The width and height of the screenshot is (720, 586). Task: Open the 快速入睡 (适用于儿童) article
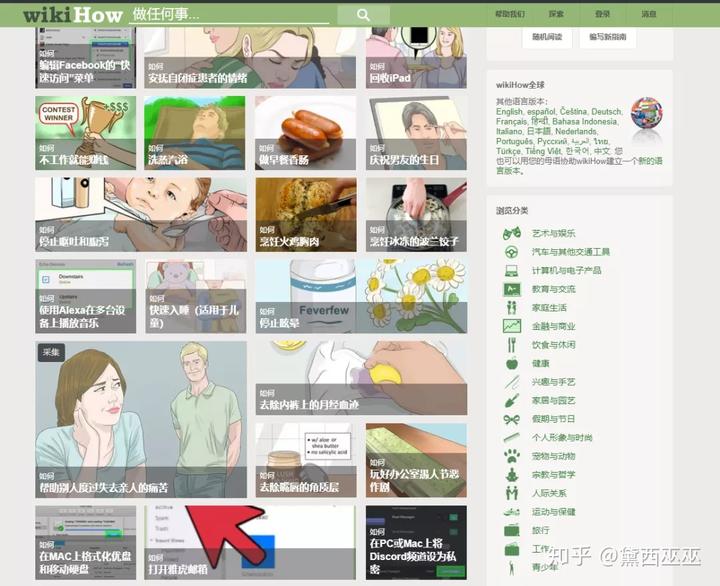pyautogui.click(x=196, y=296)
